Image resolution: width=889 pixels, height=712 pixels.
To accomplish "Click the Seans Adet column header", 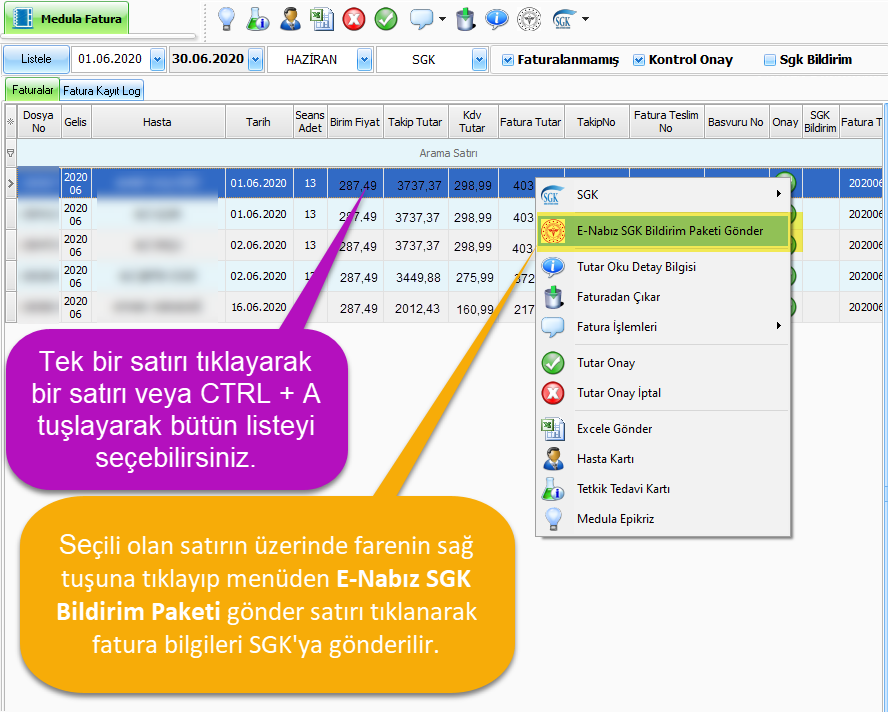I will [310, 121].
